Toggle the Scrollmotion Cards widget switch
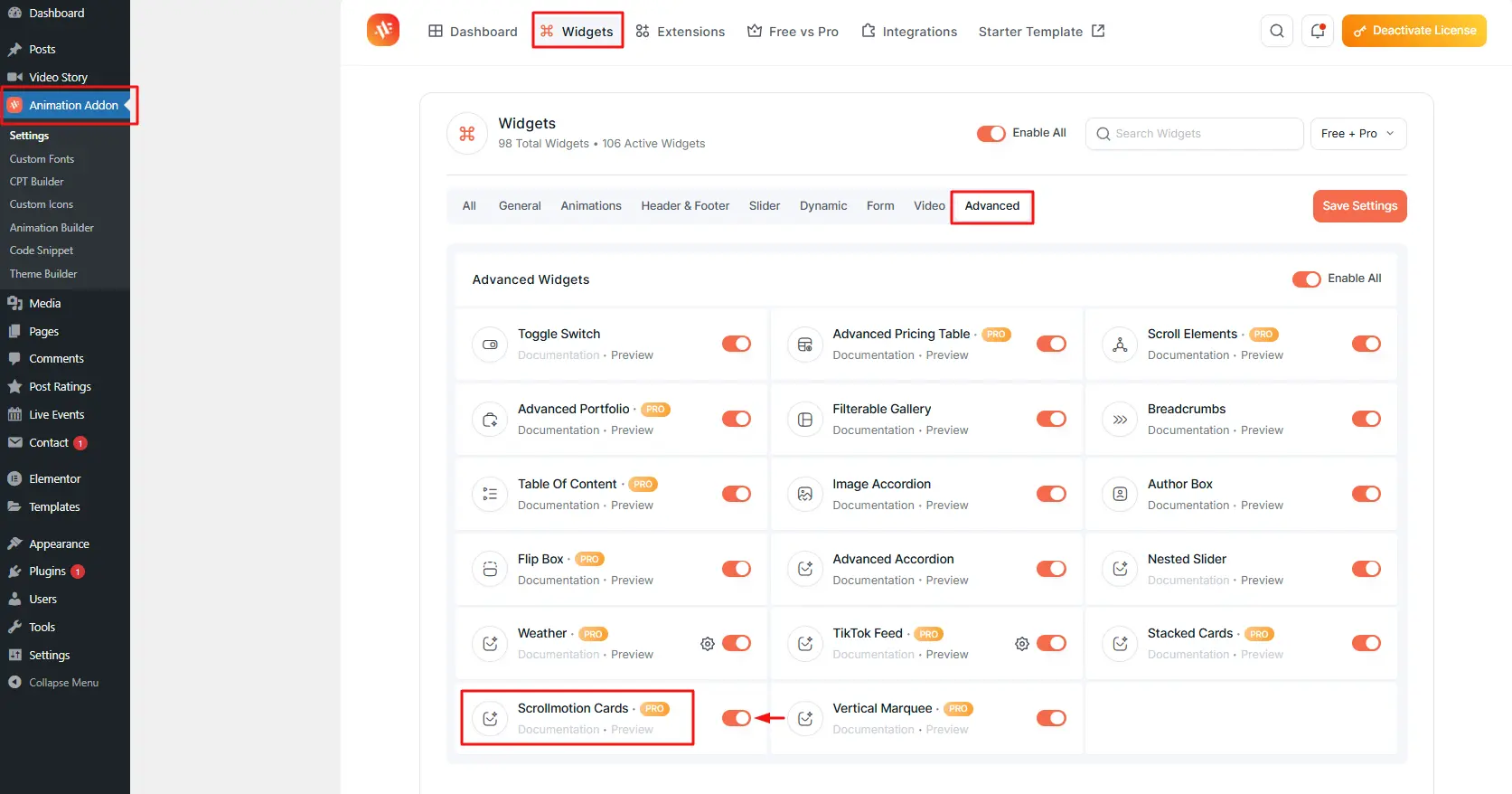The height and width of the screenshot is (794, 1512). tap(737, 718)
